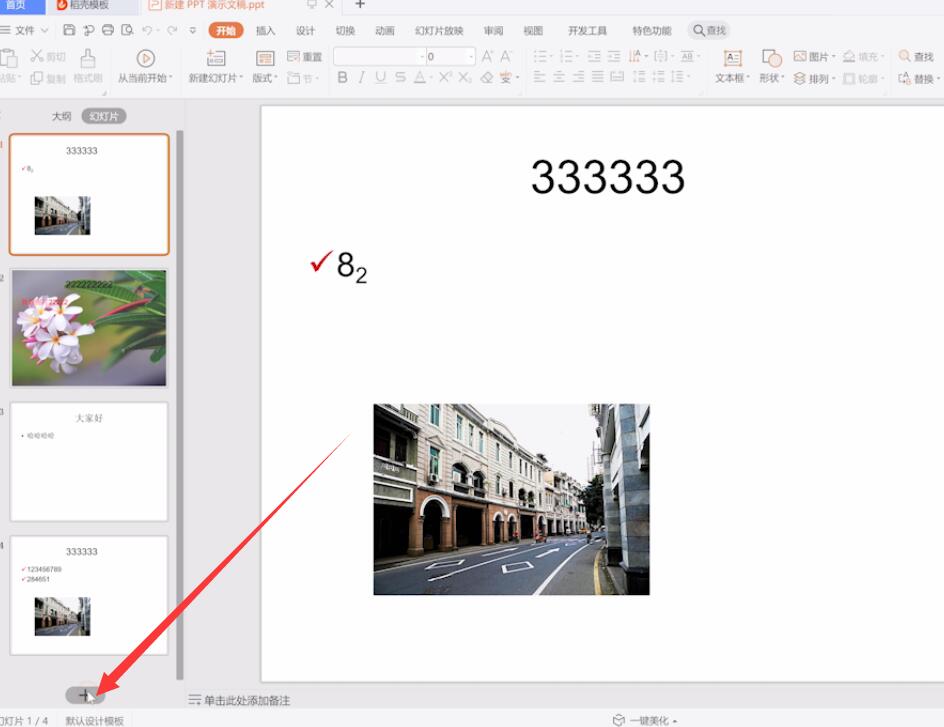Open the Replace (替换) dropdown
The image size is (944, 727).
(x=919, y=78)
